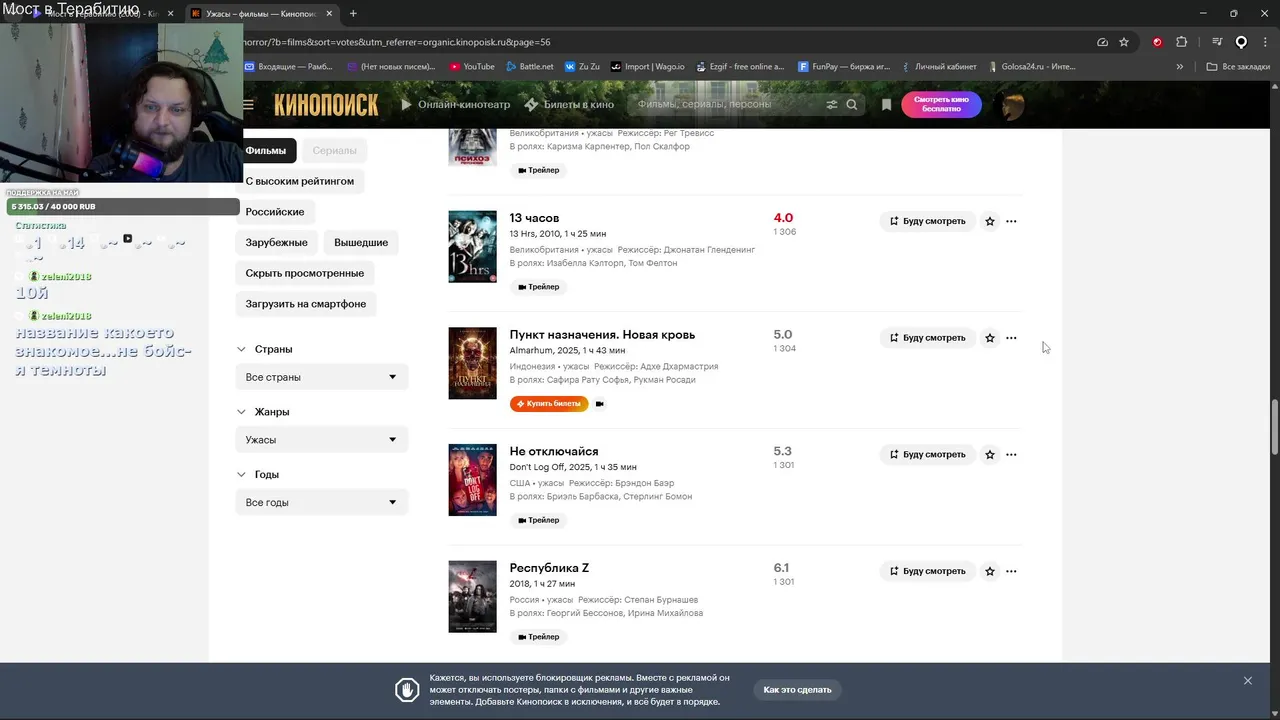1280x720 pixels.
Task: Add Не отключайся to Буду смотреть
Action: (927, 455)
